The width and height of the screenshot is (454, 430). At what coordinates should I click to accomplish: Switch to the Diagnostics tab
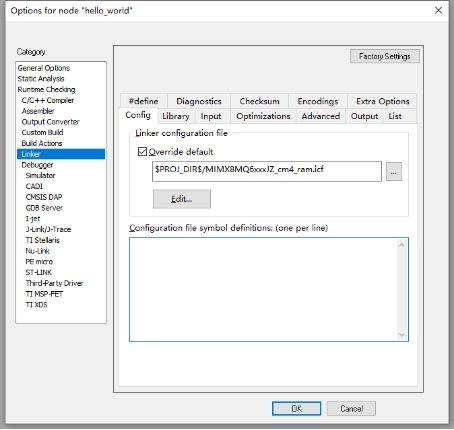click(x=199, y=101)
